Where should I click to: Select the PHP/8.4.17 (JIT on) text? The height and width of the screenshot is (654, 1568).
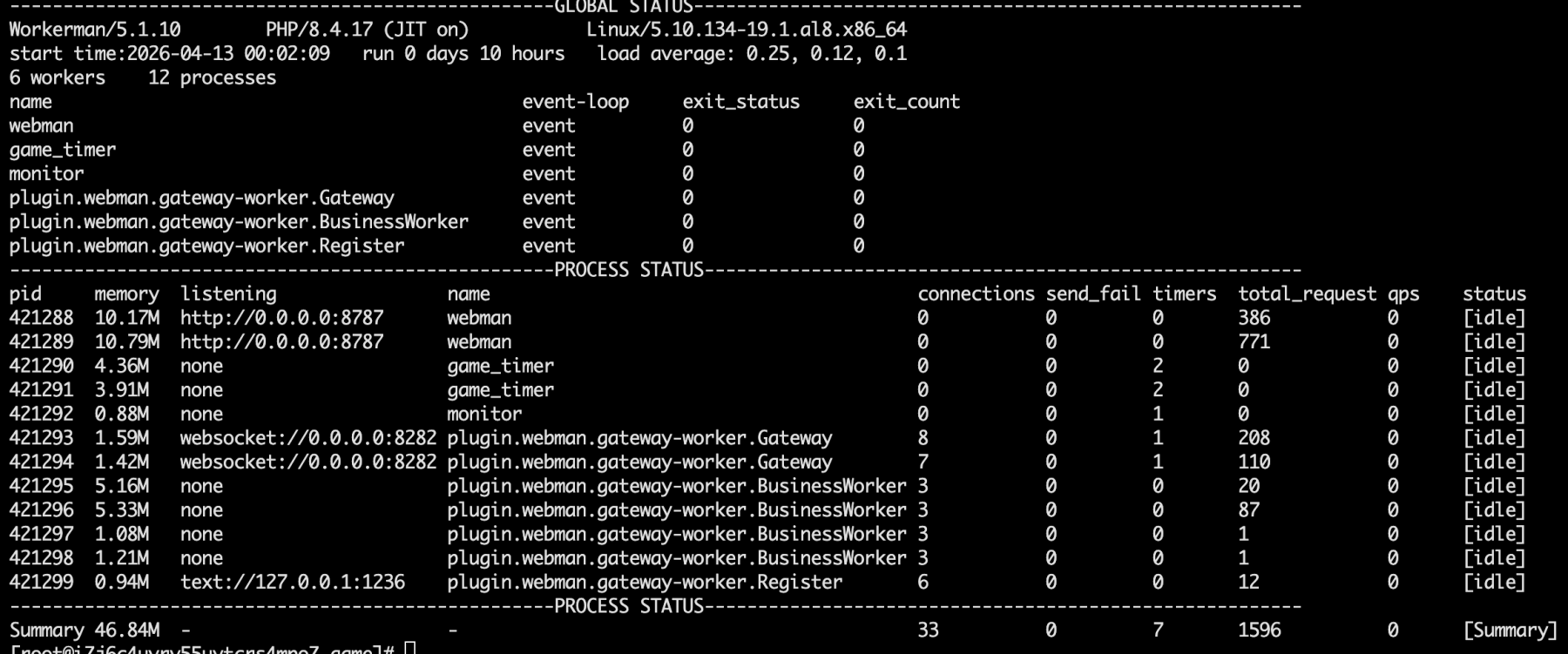pos(367,30)
